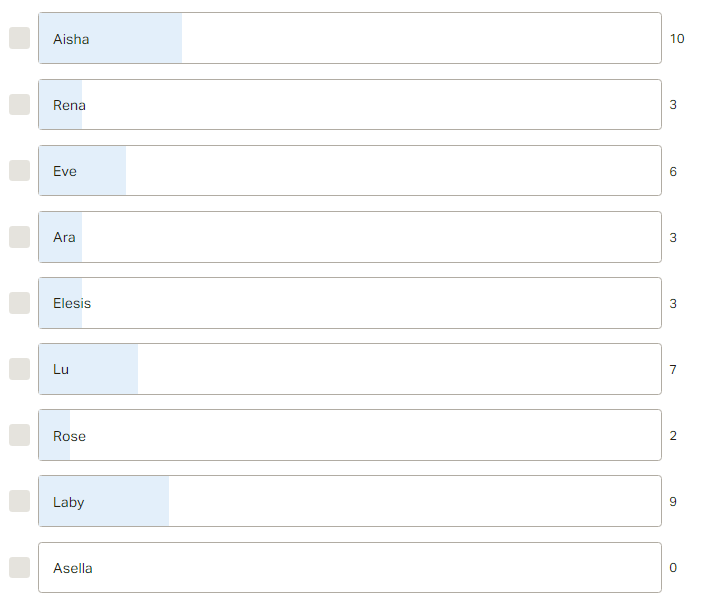Click the vote count 9 beside Laby
The height and width of the screenshot is (600, 704).
coord(673,501)
